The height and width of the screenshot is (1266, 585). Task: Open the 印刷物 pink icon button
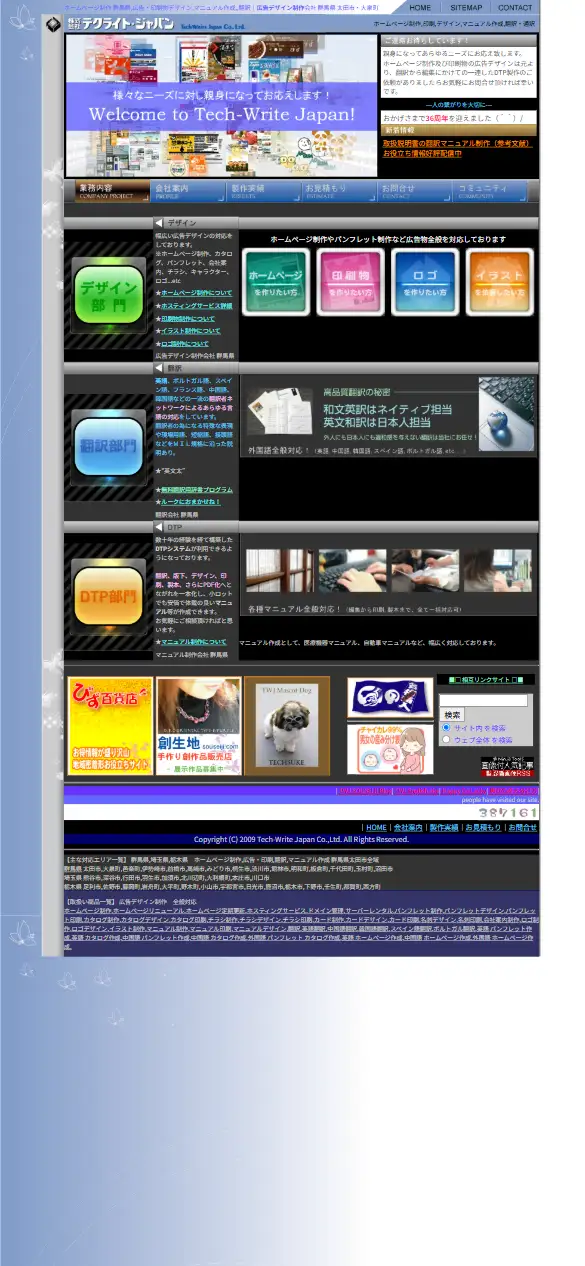point(350,282)
